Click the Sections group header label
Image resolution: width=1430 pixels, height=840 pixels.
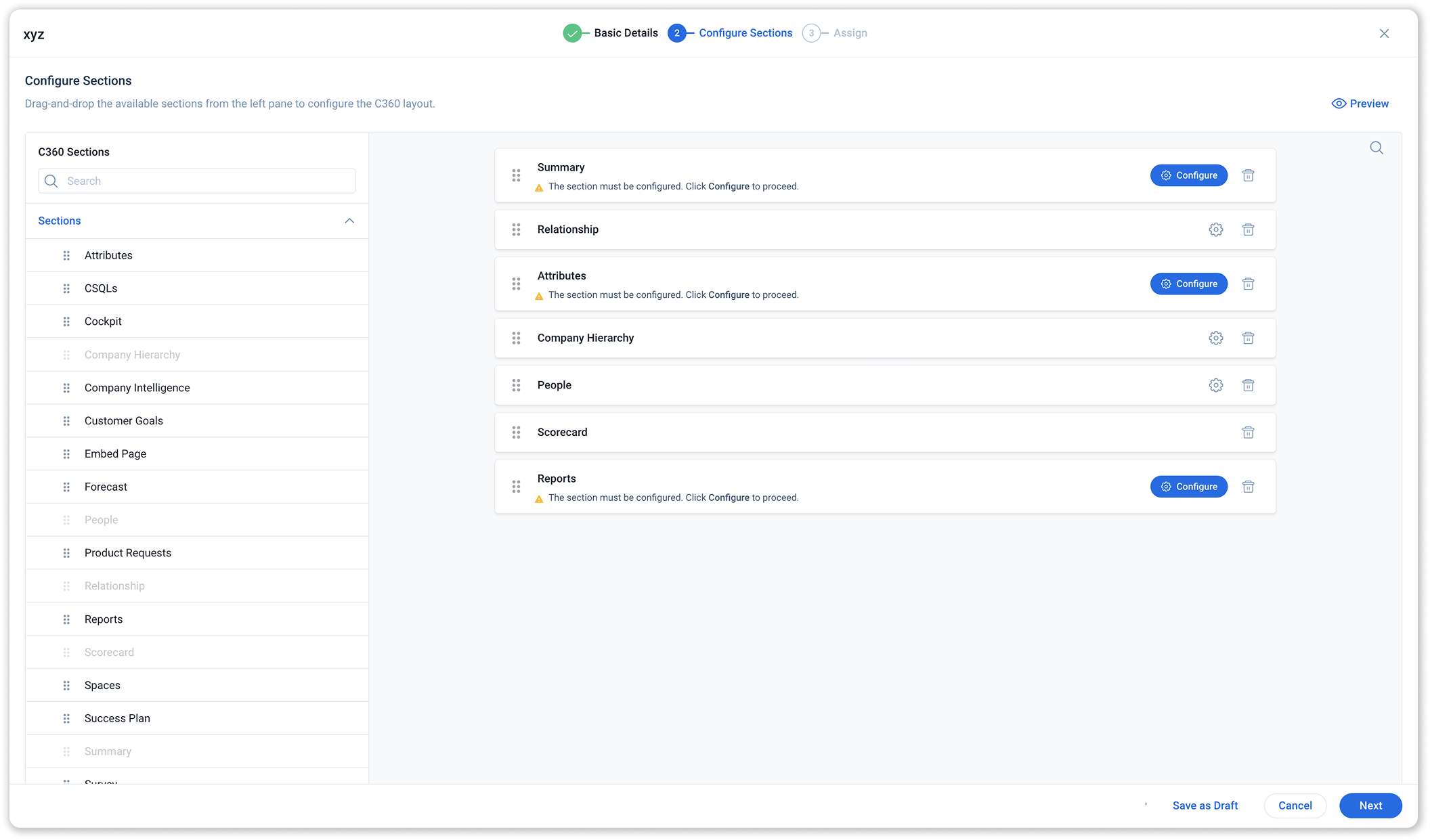click(60, 221)
